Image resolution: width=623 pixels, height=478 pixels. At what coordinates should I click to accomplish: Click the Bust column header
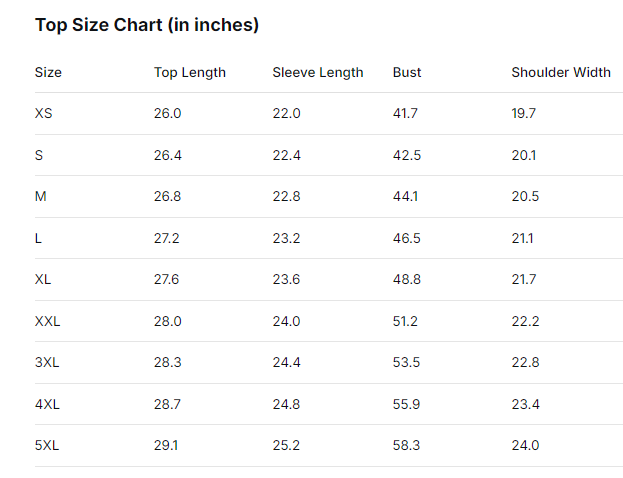click(407, 72)
